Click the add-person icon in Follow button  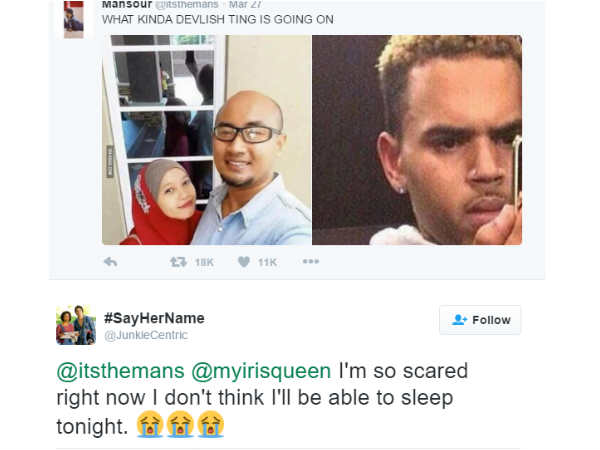tap(459, 320)
